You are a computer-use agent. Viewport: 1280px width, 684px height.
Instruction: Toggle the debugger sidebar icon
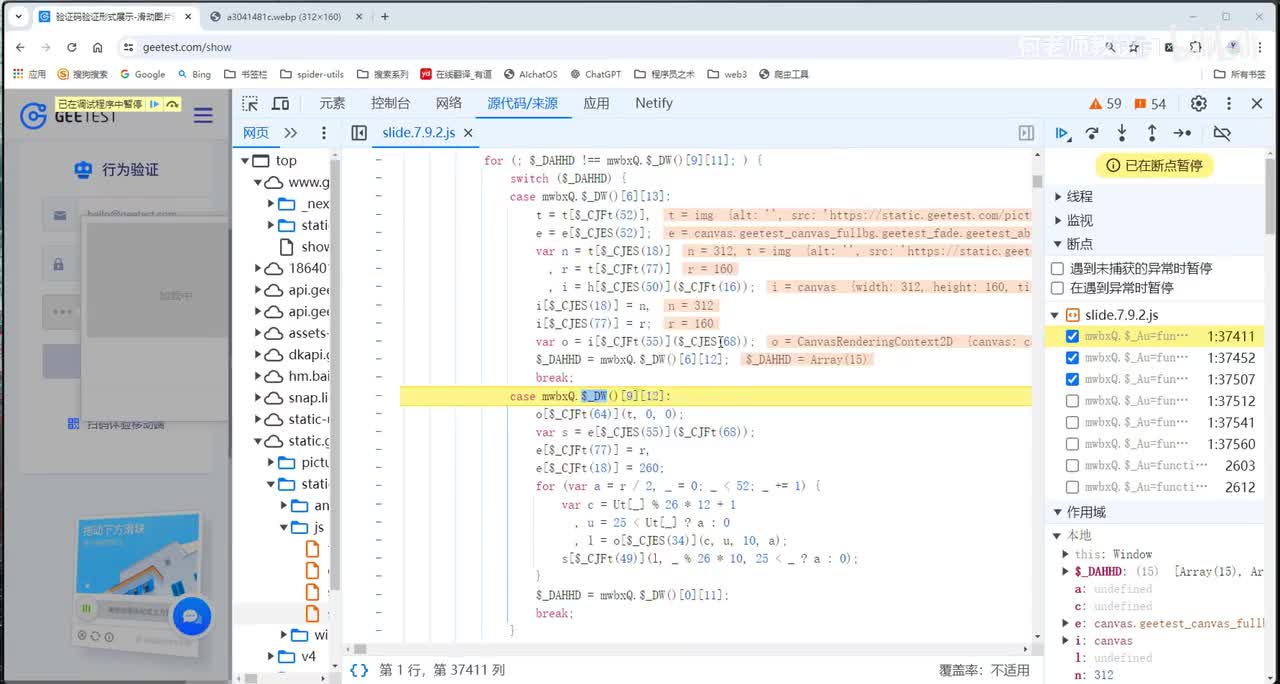coord(1026,133)
